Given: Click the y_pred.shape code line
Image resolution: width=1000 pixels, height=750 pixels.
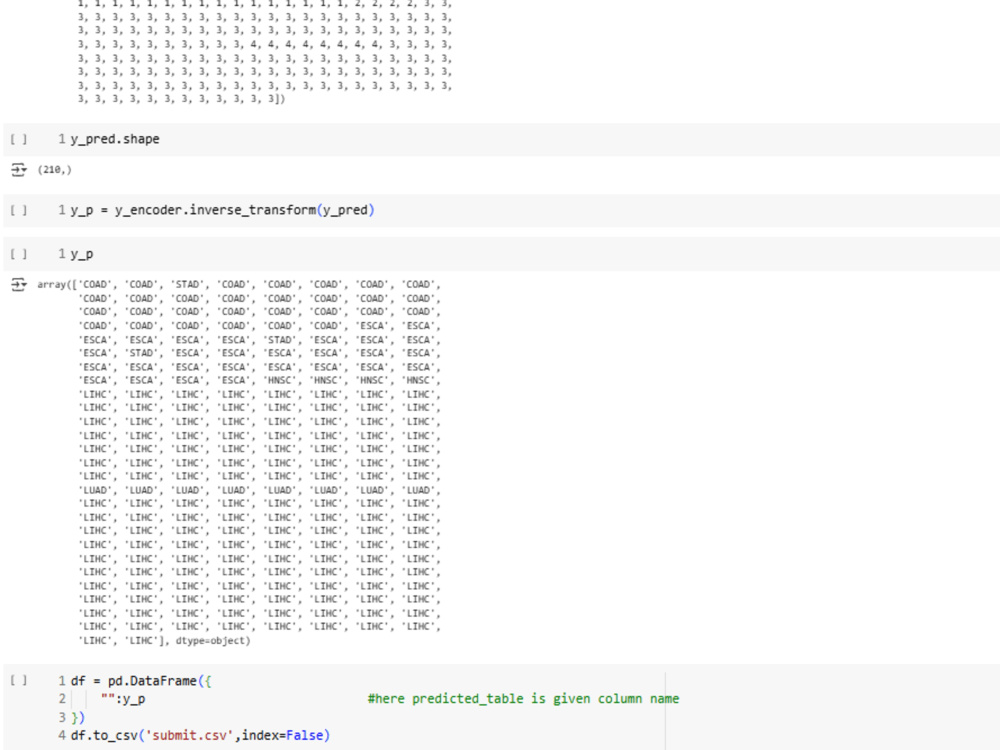Looking at the screenshot, I should (115, 139).
